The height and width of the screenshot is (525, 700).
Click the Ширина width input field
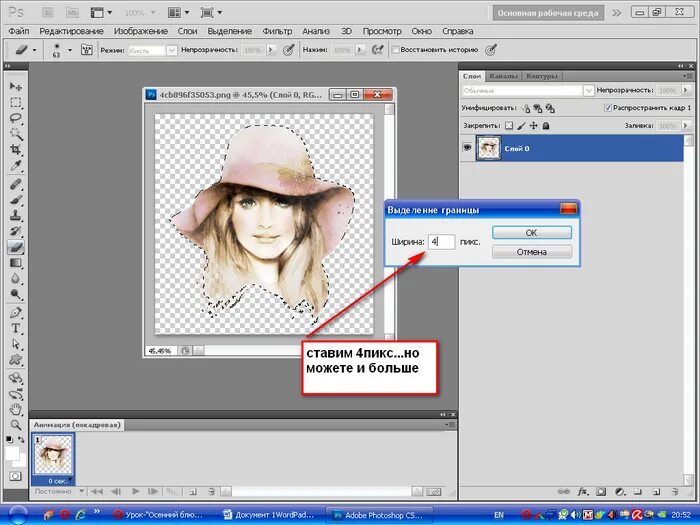point(442,242)
